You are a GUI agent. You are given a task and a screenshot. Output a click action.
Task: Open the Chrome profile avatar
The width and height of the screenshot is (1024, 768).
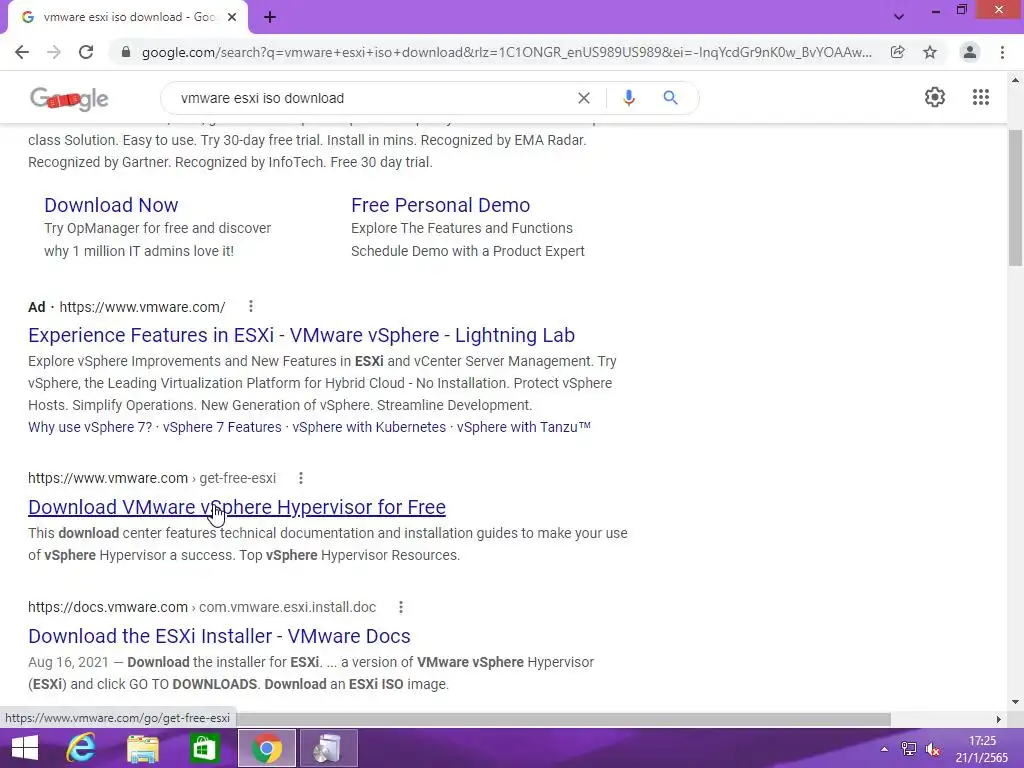[x=970, y=52]
